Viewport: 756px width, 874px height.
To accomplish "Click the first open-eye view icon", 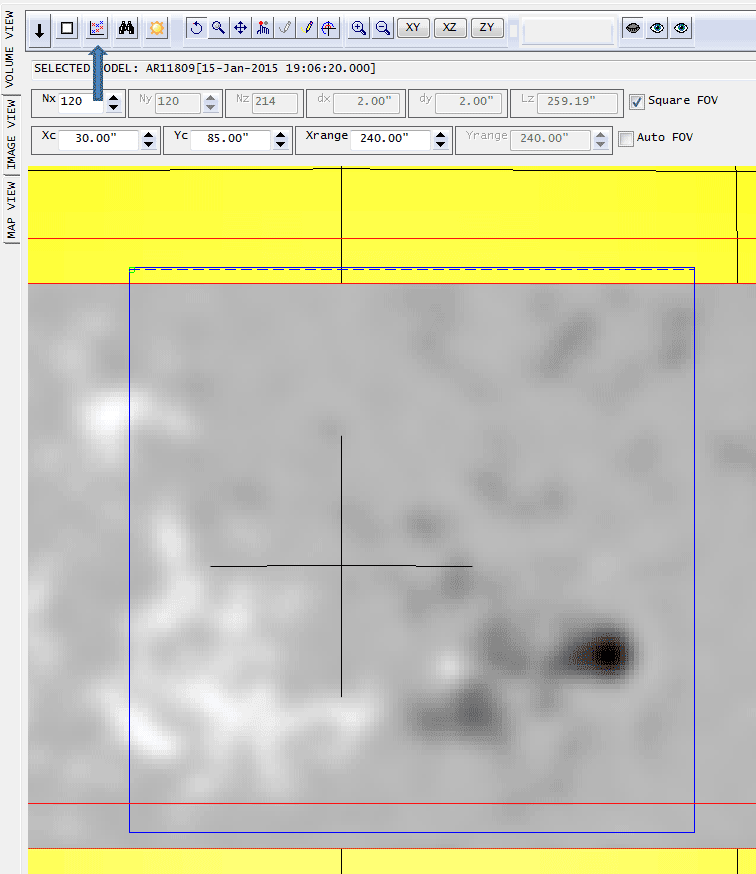I will coord(657,28).
